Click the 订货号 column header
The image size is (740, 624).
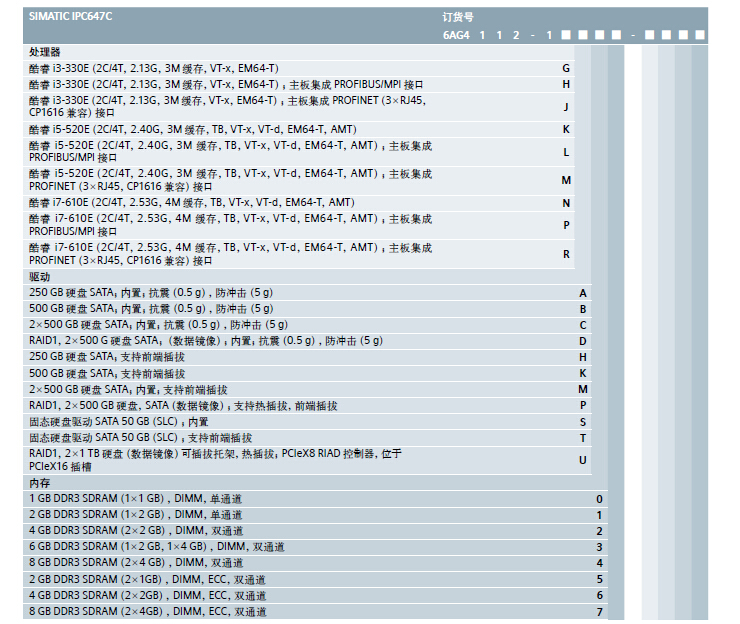pyautogui.click(x=458, y=17)
